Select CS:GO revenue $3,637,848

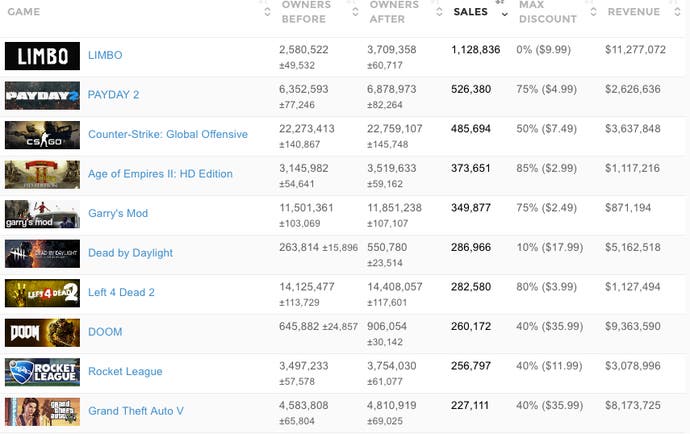pyautogui.click(x=632, y=129)
